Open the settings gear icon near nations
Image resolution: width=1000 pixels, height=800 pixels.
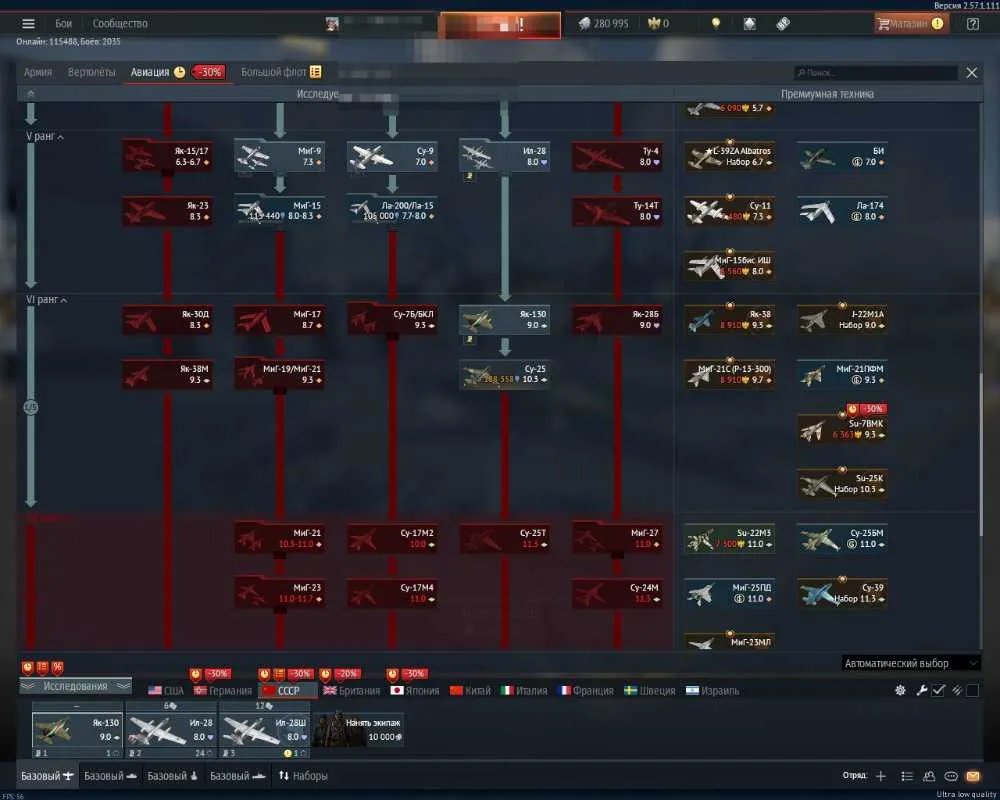(x=900, y=690)
